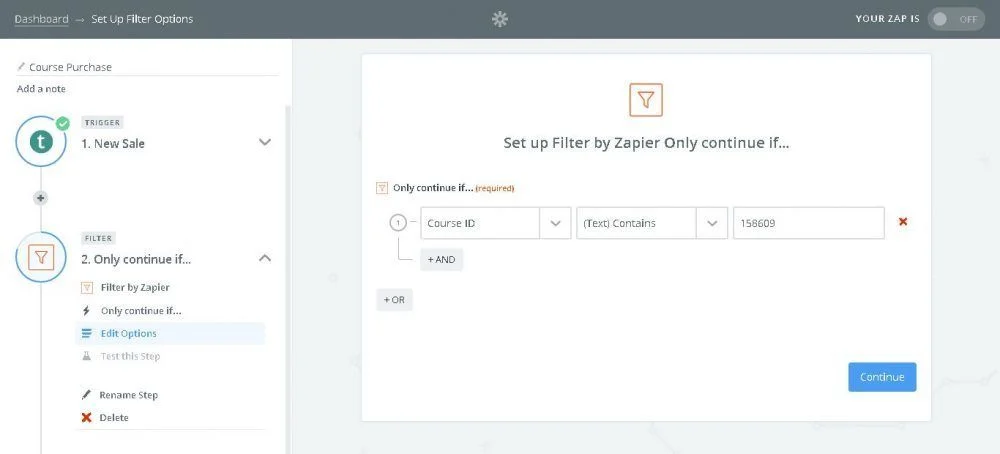Select Edit Options in step menu
Screen dimensions: 1000x454
tap(128, 333)
